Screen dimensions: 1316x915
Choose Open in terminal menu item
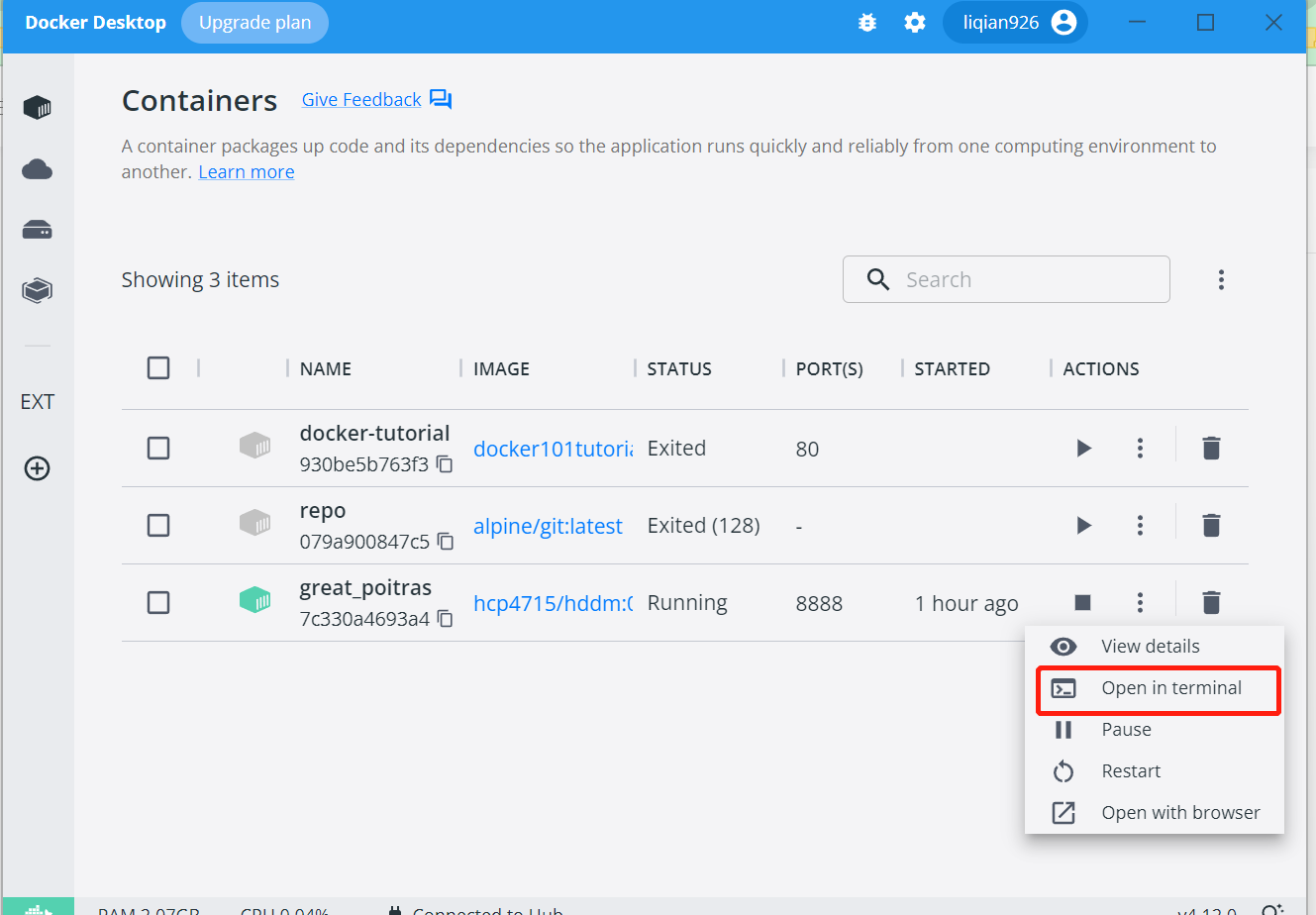click(1155, 688)
